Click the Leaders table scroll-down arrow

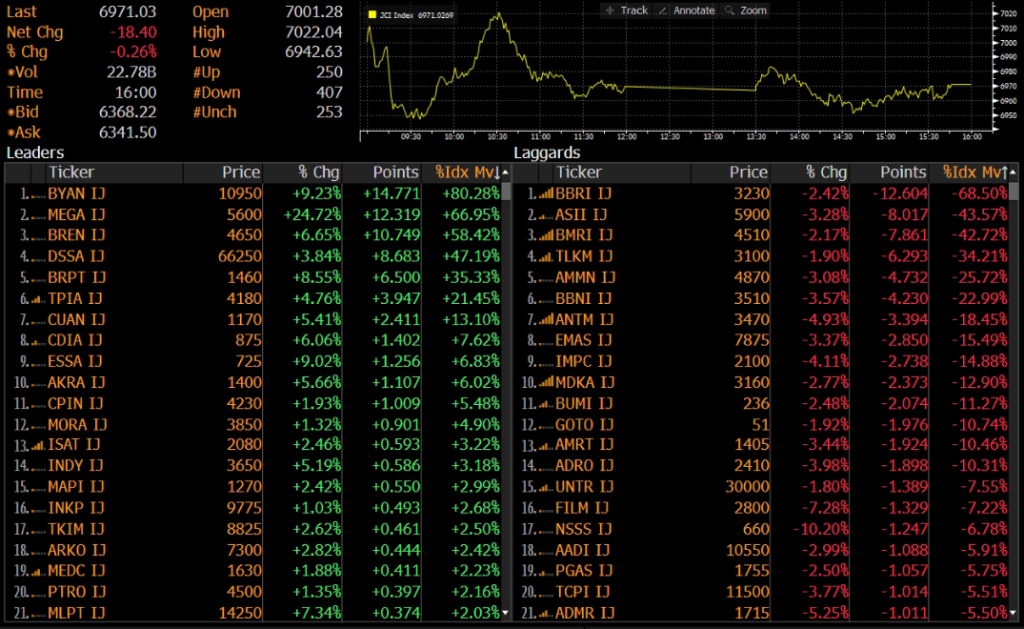pos(505,612)
